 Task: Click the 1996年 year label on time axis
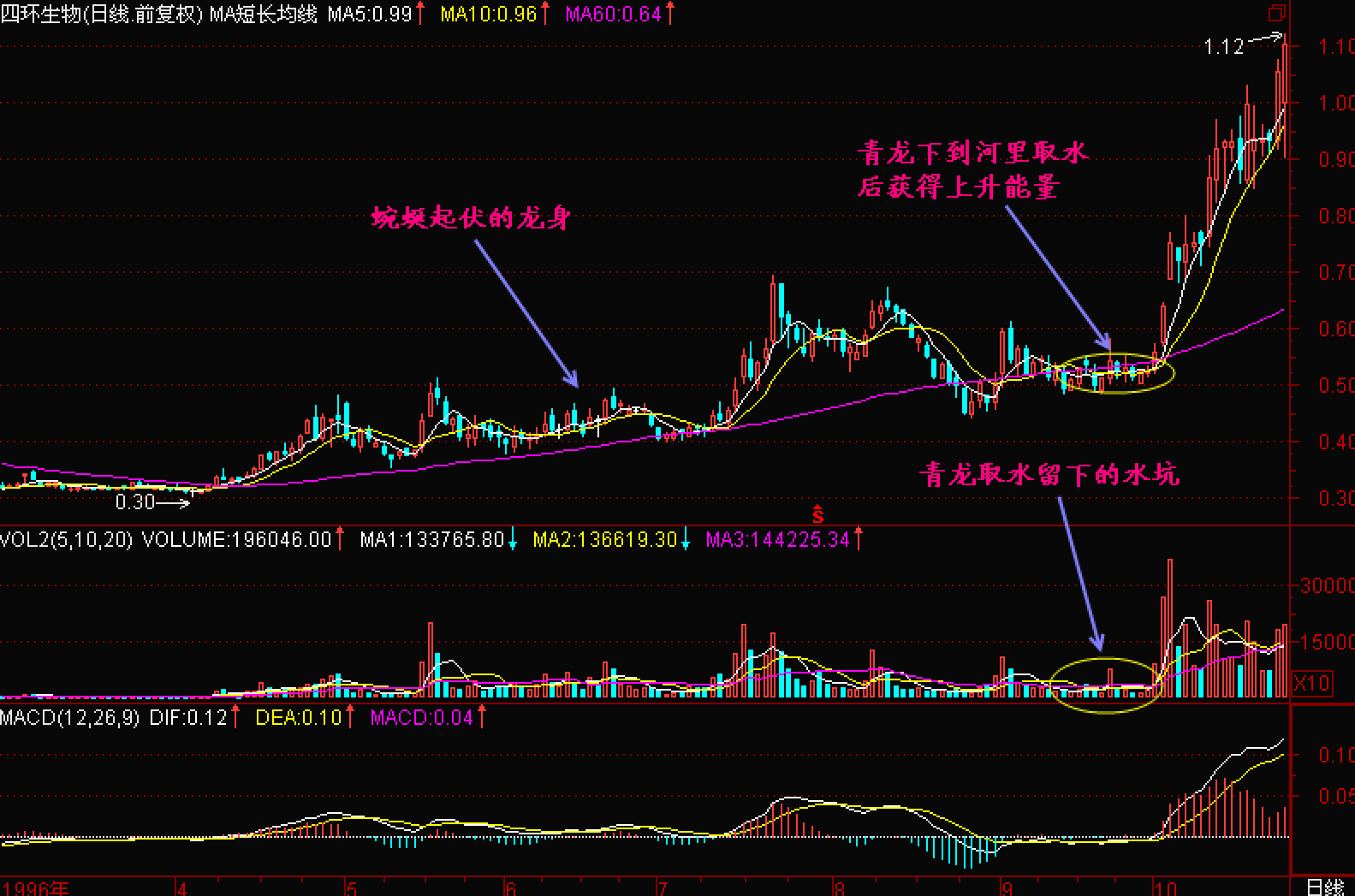[37, 887]
